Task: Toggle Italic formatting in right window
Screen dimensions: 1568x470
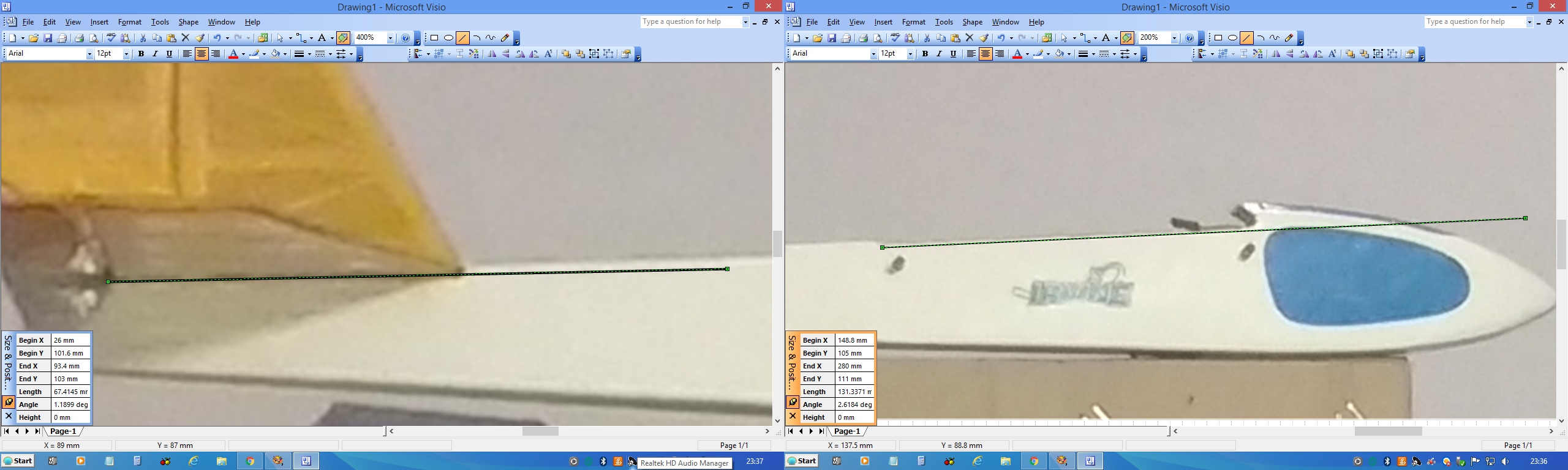Action: [x=939, y=54]
